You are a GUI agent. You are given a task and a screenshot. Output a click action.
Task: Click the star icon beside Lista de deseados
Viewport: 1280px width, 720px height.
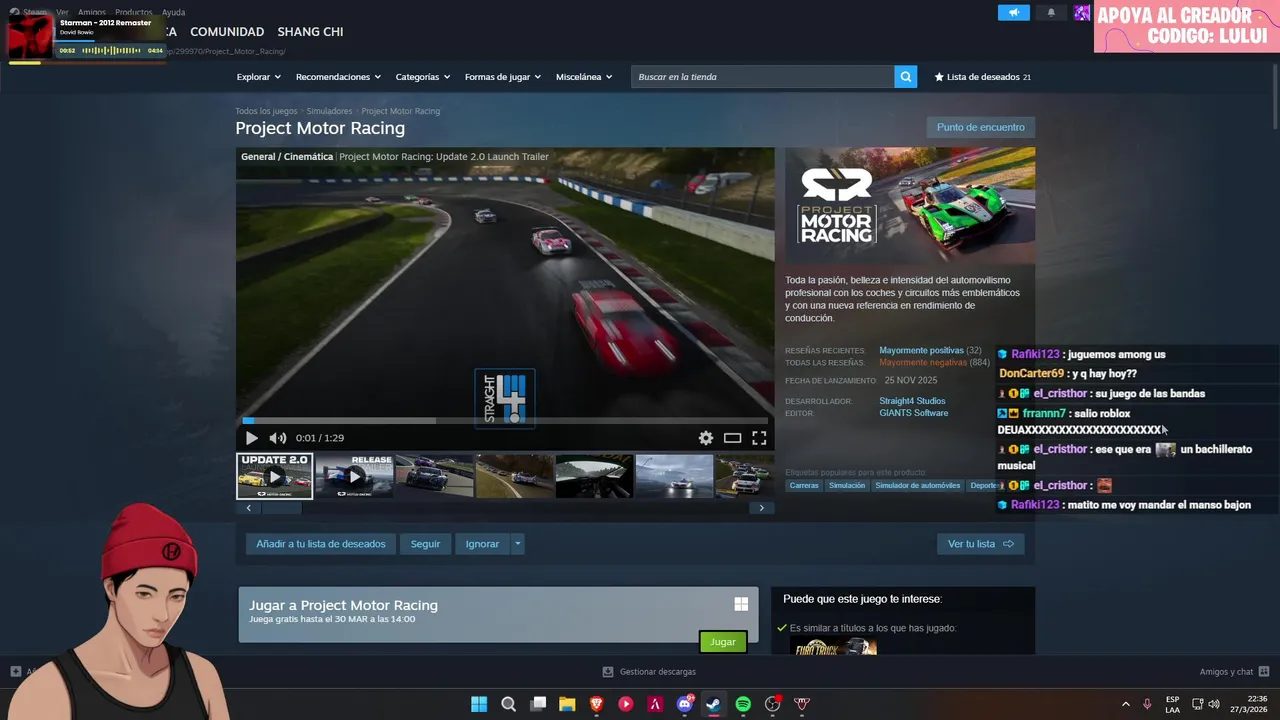(x=939, y=77)
